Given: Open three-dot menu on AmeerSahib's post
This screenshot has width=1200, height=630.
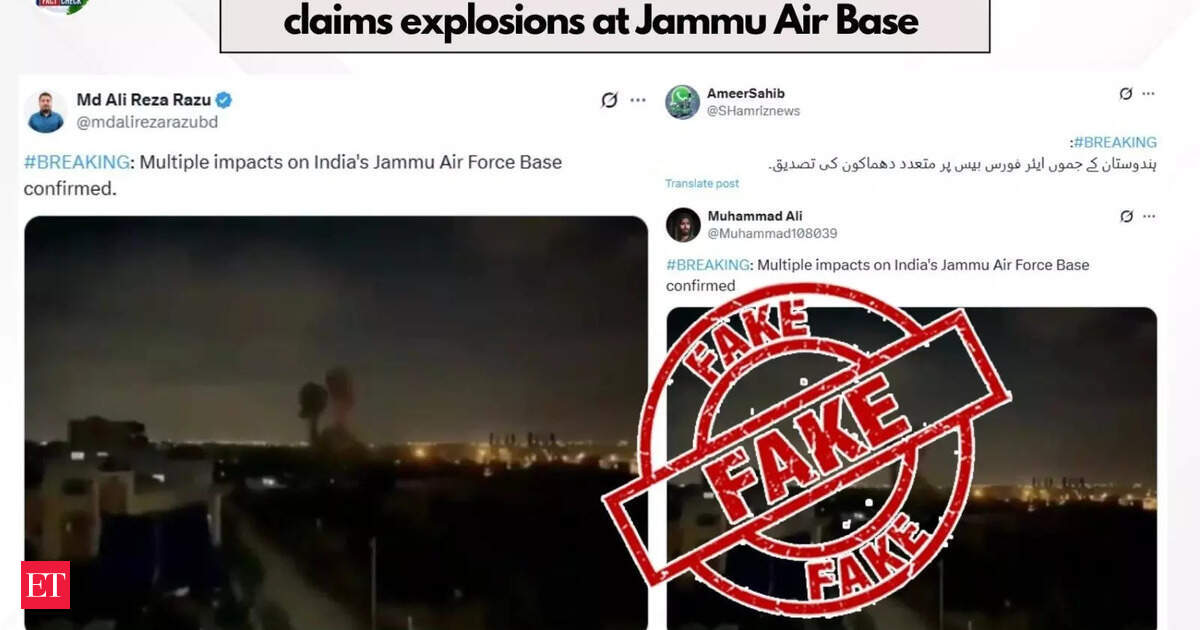Looking at the screenshot, I should click(x=1148, y=94).
